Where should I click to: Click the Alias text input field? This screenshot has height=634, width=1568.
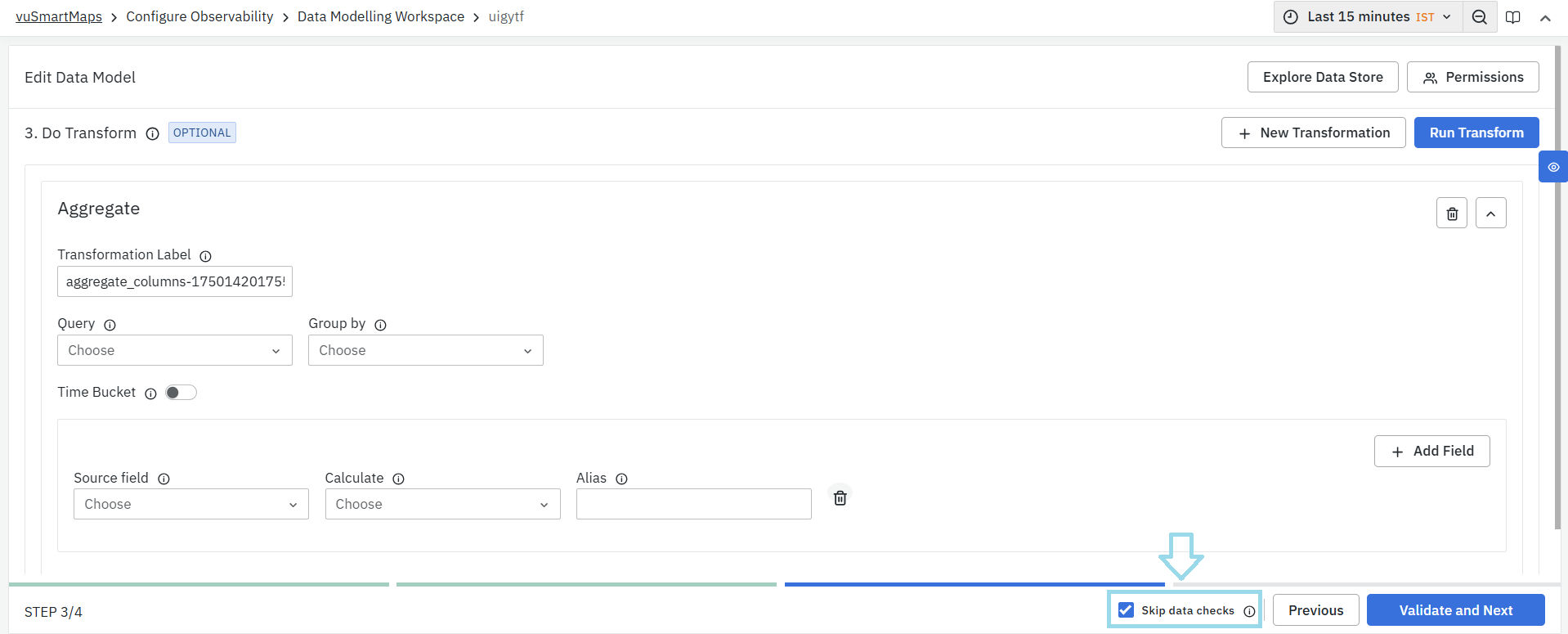pyautogui.click(x=693, y=504)
